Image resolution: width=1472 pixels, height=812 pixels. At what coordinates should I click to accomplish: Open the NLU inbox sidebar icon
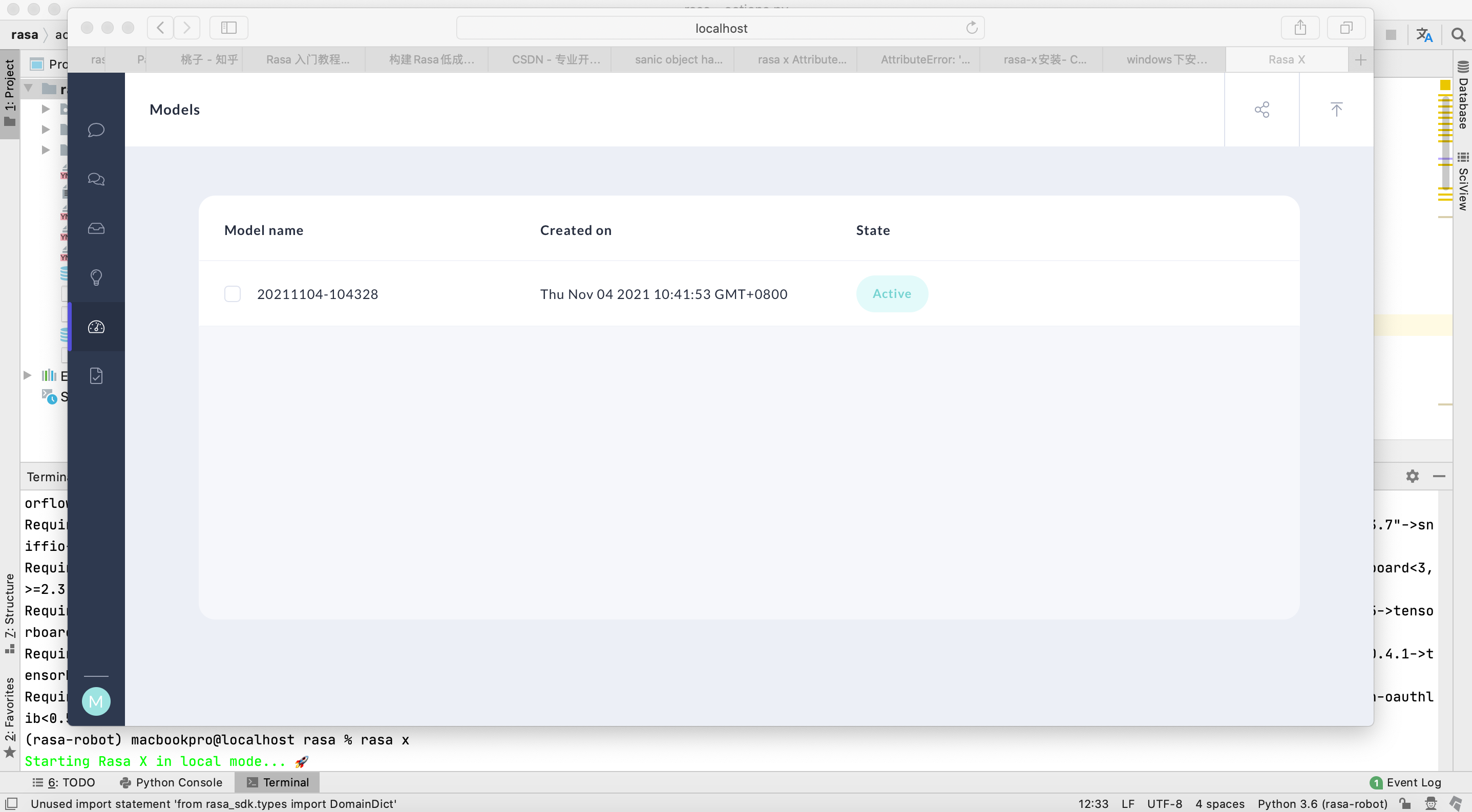(x=96, y=228)
